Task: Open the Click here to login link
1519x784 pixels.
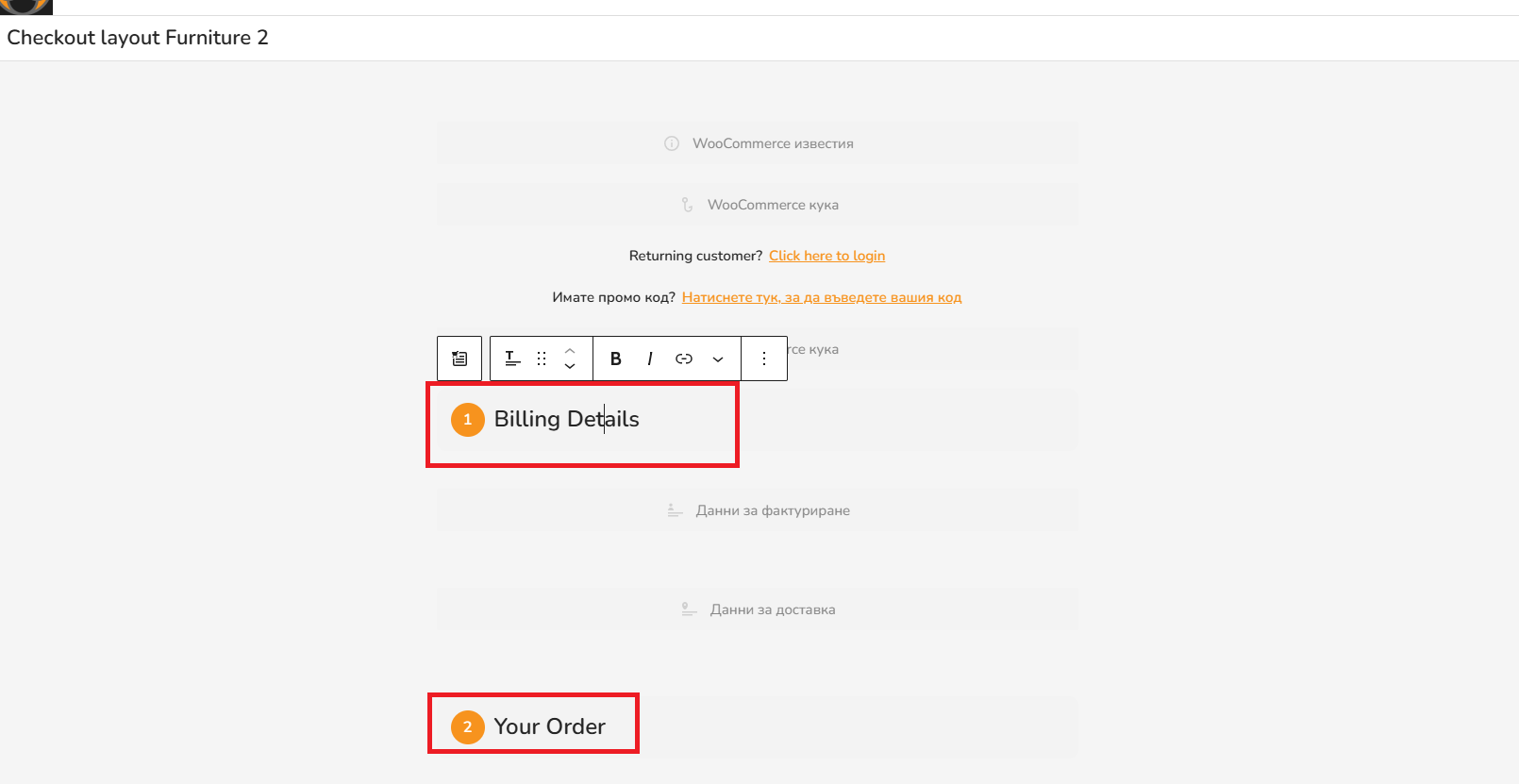Action: coord(826,256)
